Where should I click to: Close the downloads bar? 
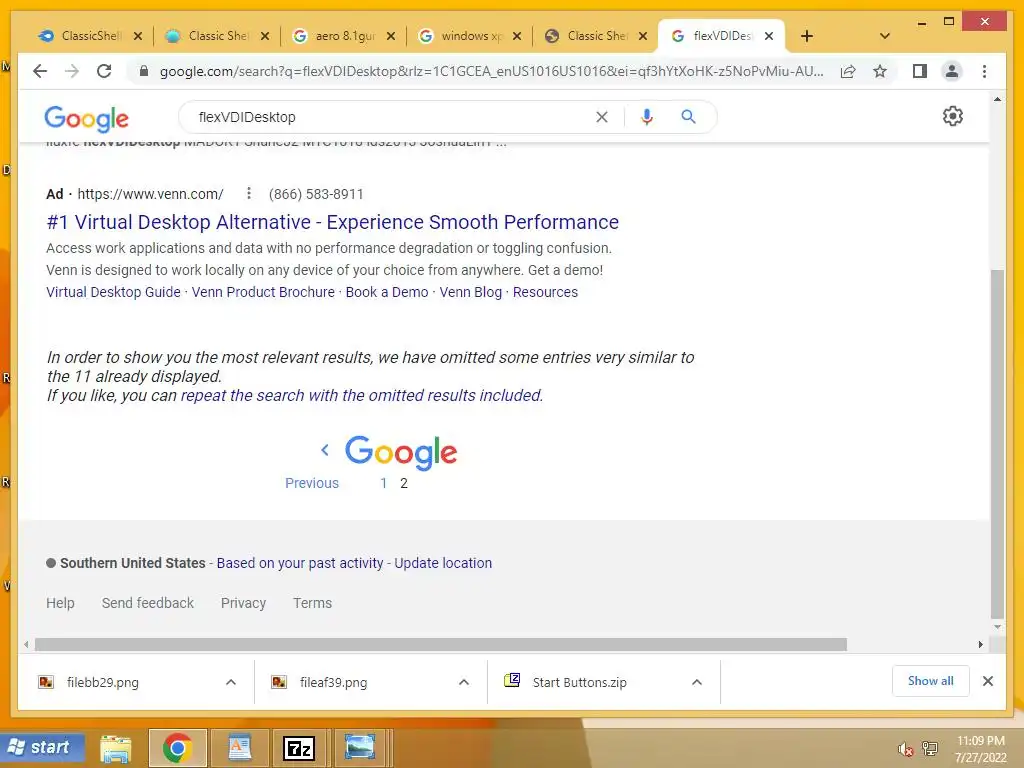coord(987,681)
